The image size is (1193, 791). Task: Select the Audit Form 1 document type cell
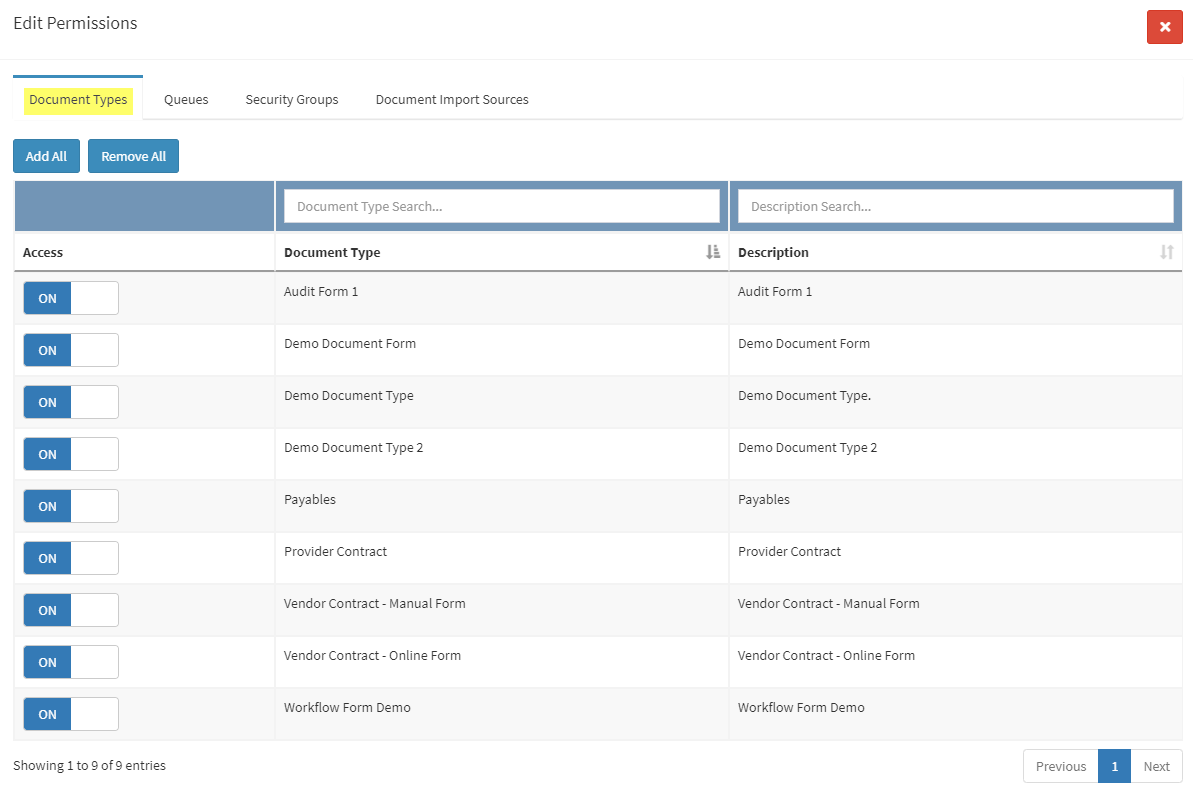(x=501, y=298)
